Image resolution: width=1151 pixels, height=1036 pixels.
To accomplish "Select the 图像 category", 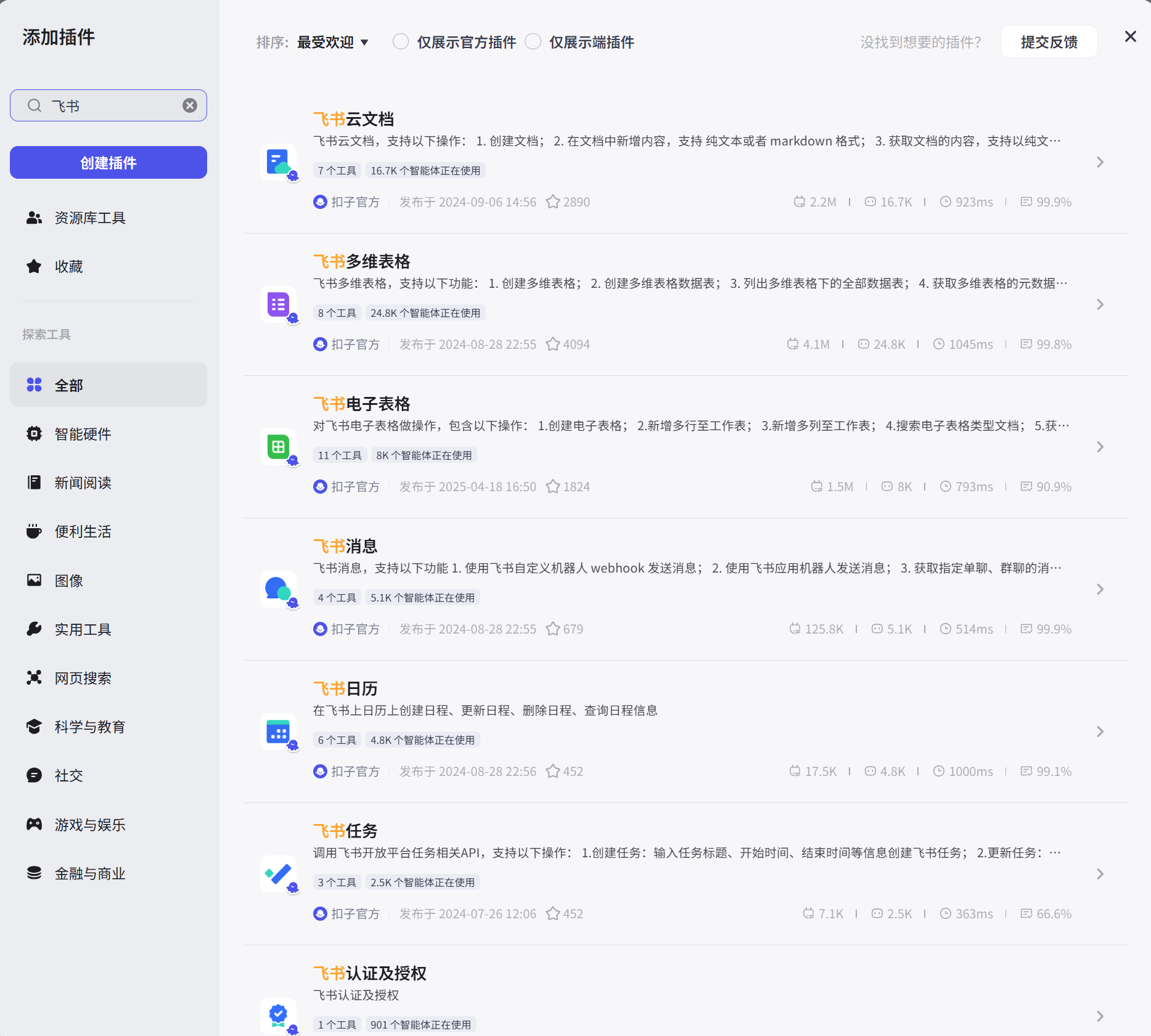I will point(109,581).
